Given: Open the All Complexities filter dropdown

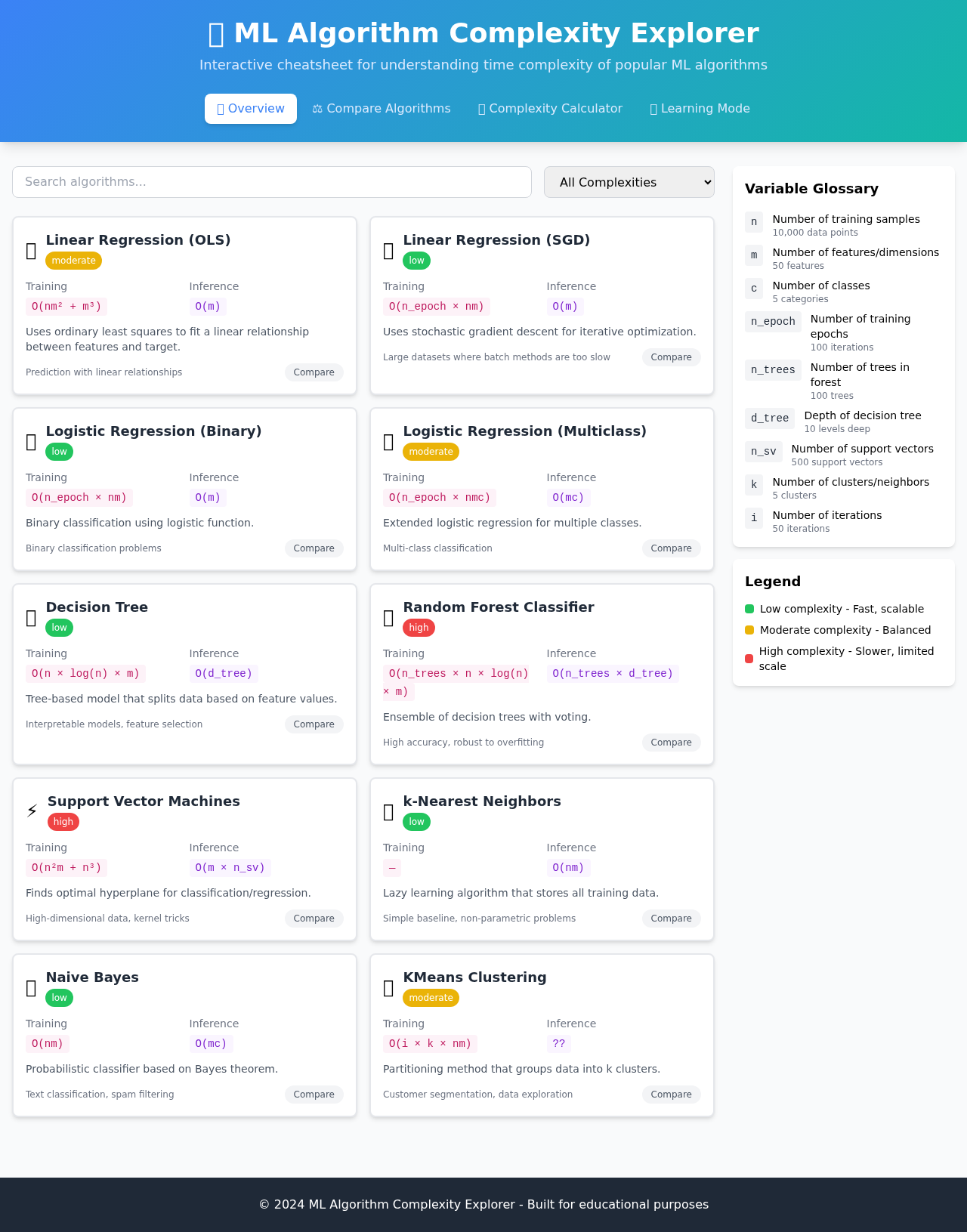Looking at the screenshot, I should click(629, 182).
